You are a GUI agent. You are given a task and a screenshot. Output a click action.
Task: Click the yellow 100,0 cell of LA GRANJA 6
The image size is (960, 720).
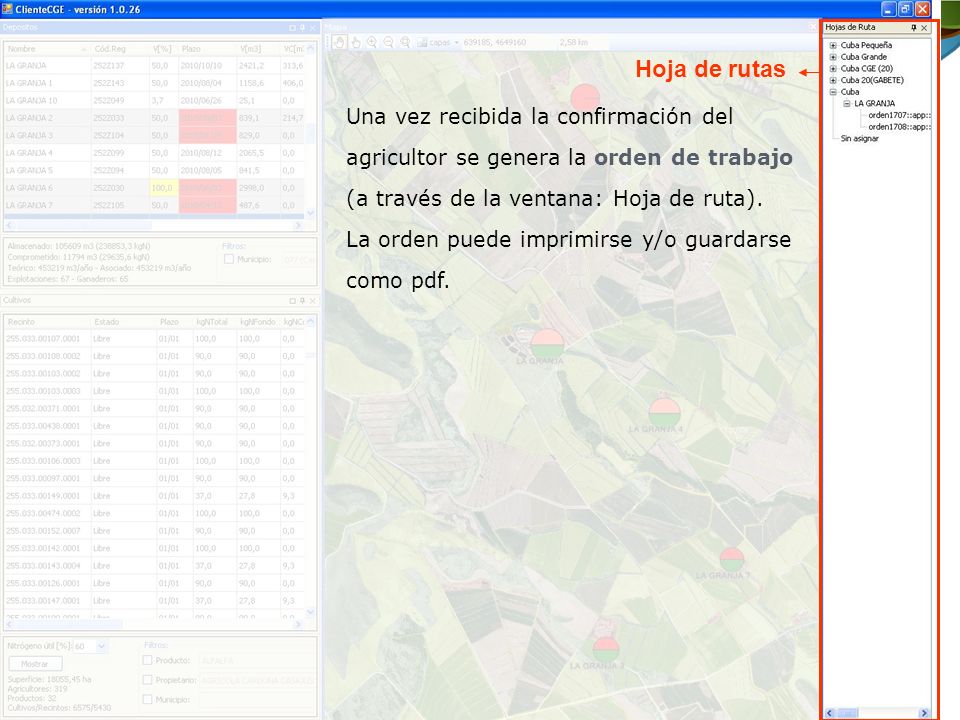pyautogui.click(x=164, y=188)
